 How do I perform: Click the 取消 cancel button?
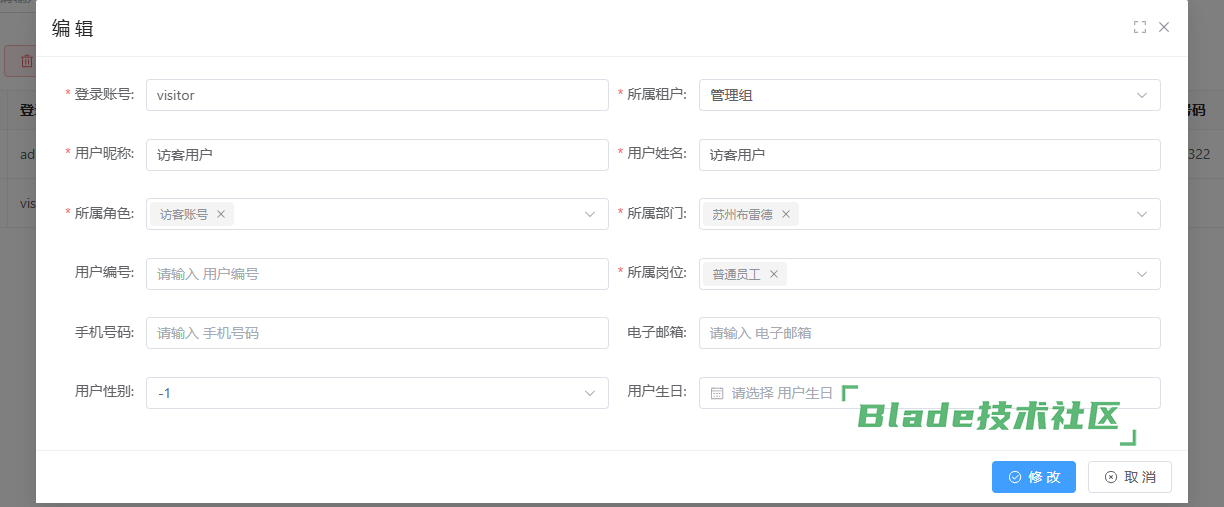1129,477
